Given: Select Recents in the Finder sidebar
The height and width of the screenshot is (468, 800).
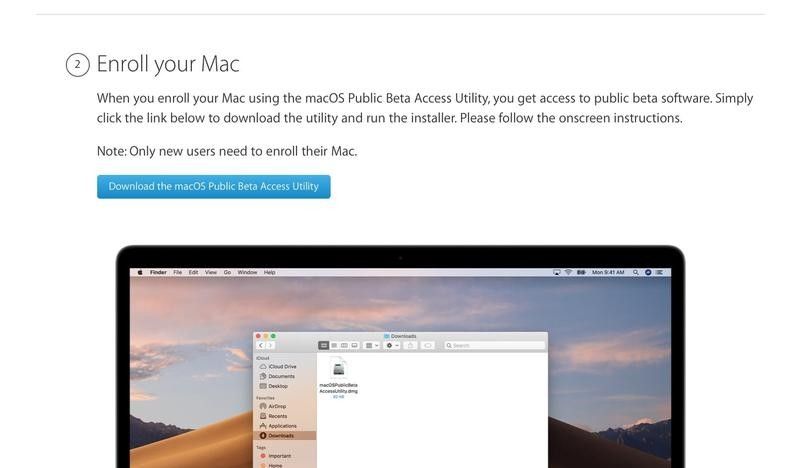Looking at the screenshot, I should (x=273, y=416).
